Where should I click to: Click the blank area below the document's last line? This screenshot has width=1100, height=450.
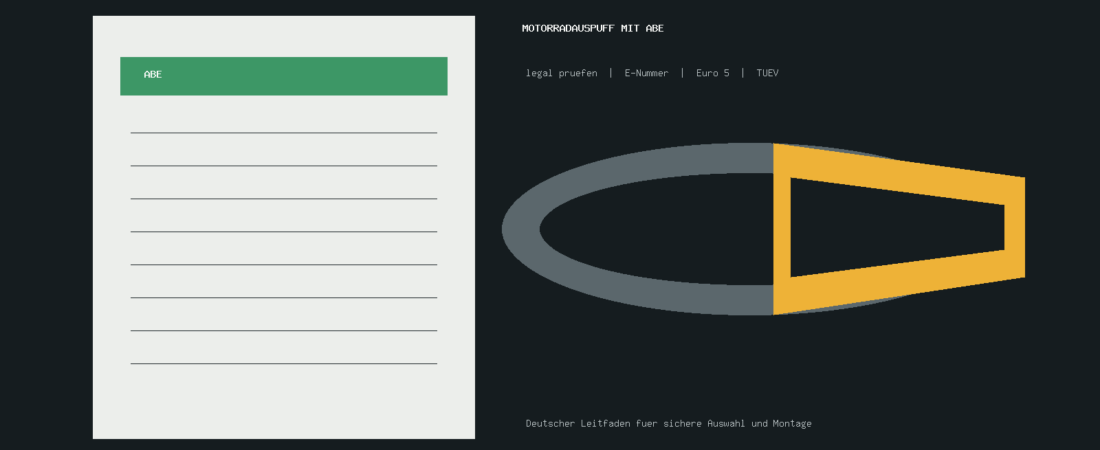[x=283, y=402]
